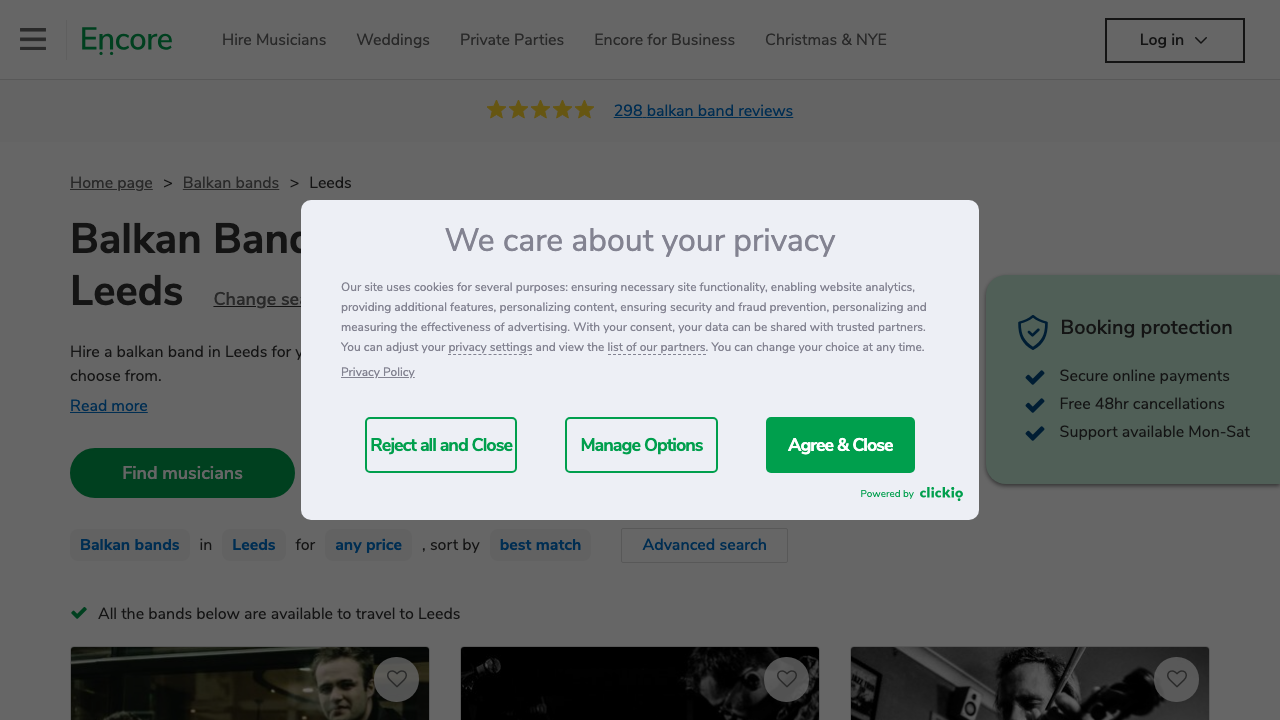
Task: Click the five-star rating stars
Action: point(540,109)
